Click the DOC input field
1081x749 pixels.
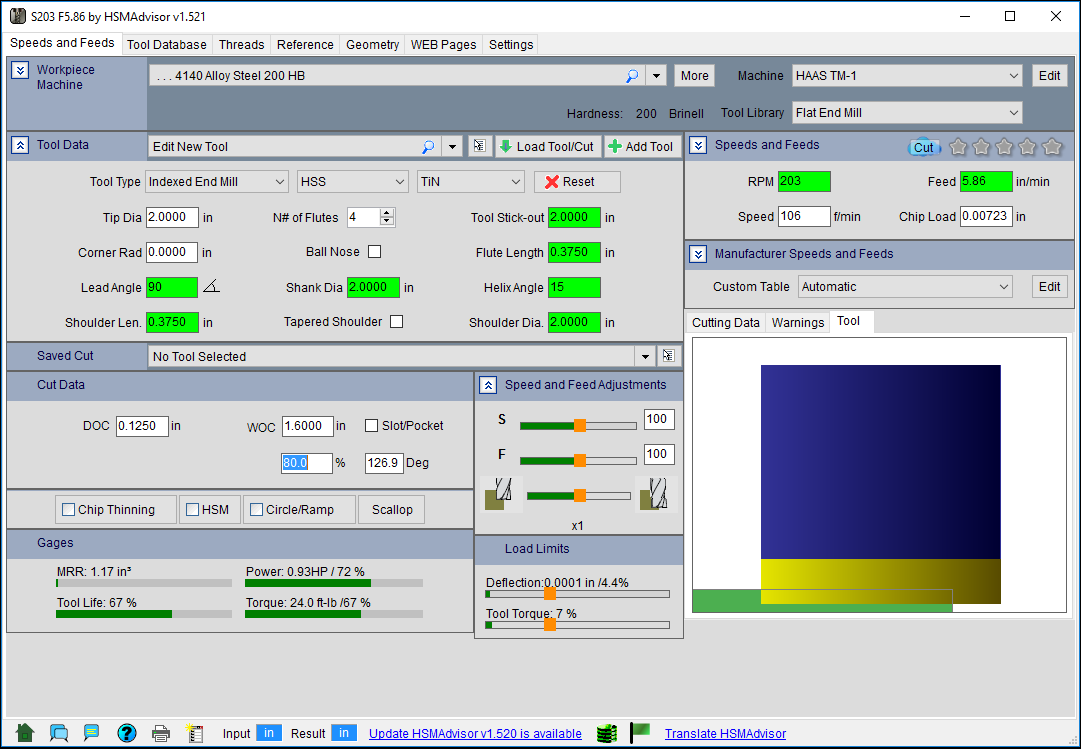coord(141,426)
